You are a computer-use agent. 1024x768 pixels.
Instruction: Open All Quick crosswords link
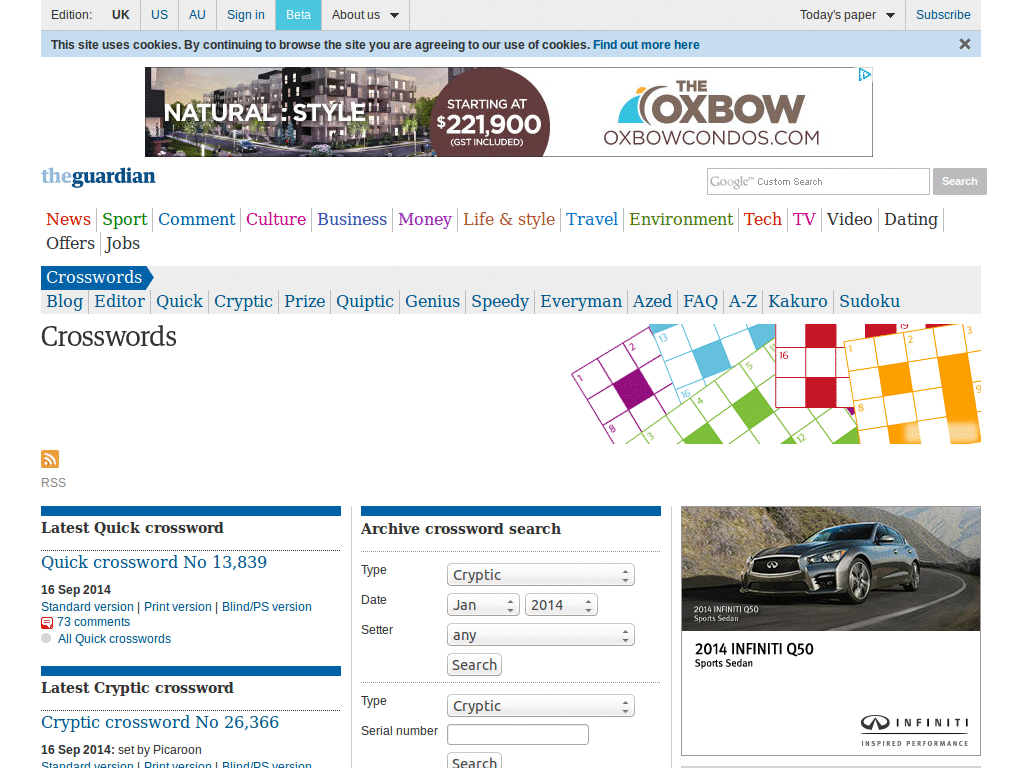point(114,639)
